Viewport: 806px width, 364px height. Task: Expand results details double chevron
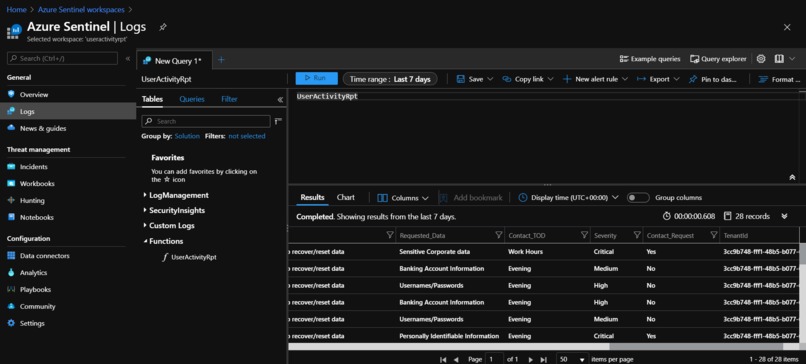(x=784, y=216)
